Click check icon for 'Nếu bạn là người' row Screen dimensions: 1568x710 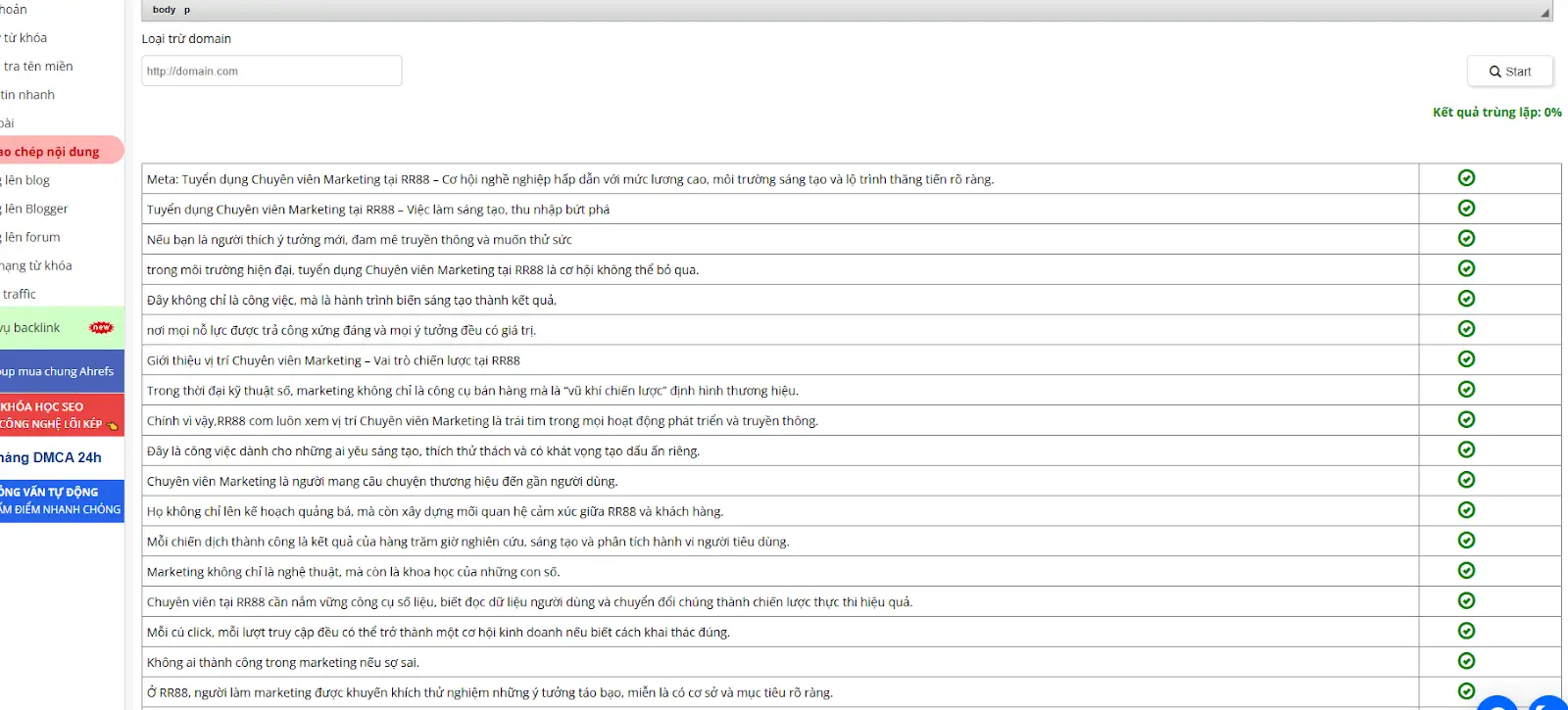(1466, 239)
